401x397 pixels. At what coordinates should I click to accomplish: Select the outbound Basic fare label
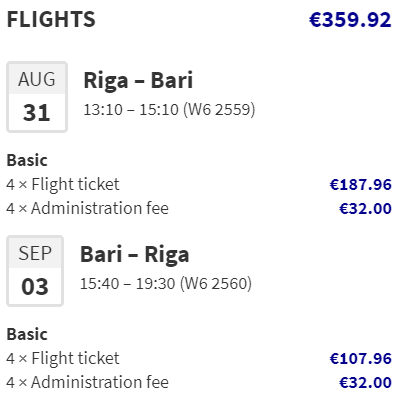coord(27,160)
